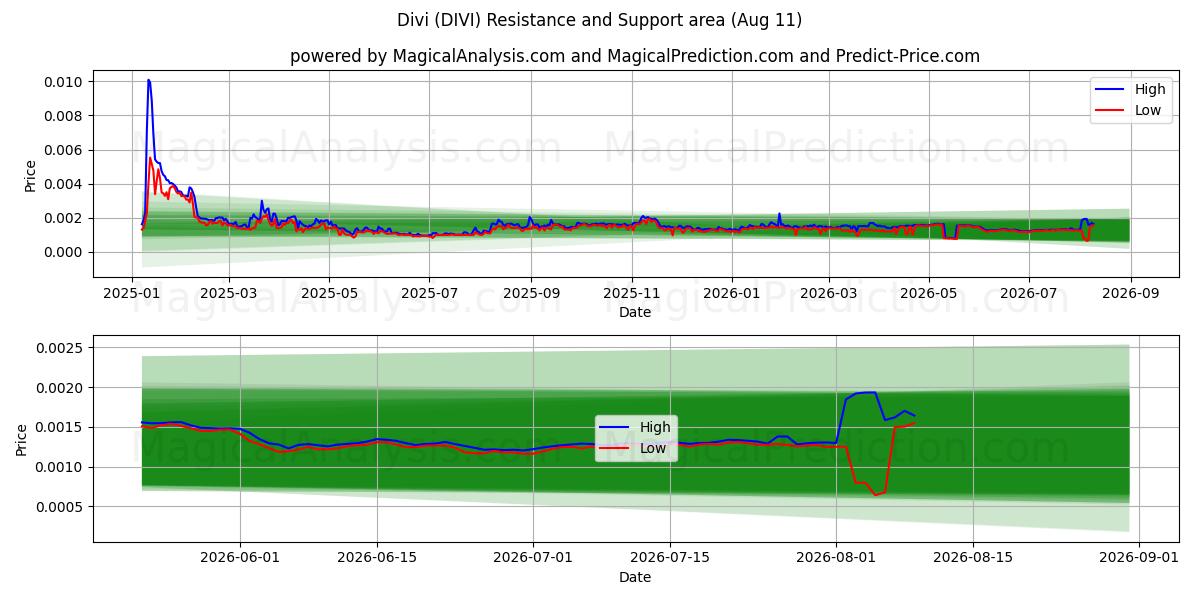
Task: Click the bottom x-axis date '2026-06-01'
Action: point(240,559)
